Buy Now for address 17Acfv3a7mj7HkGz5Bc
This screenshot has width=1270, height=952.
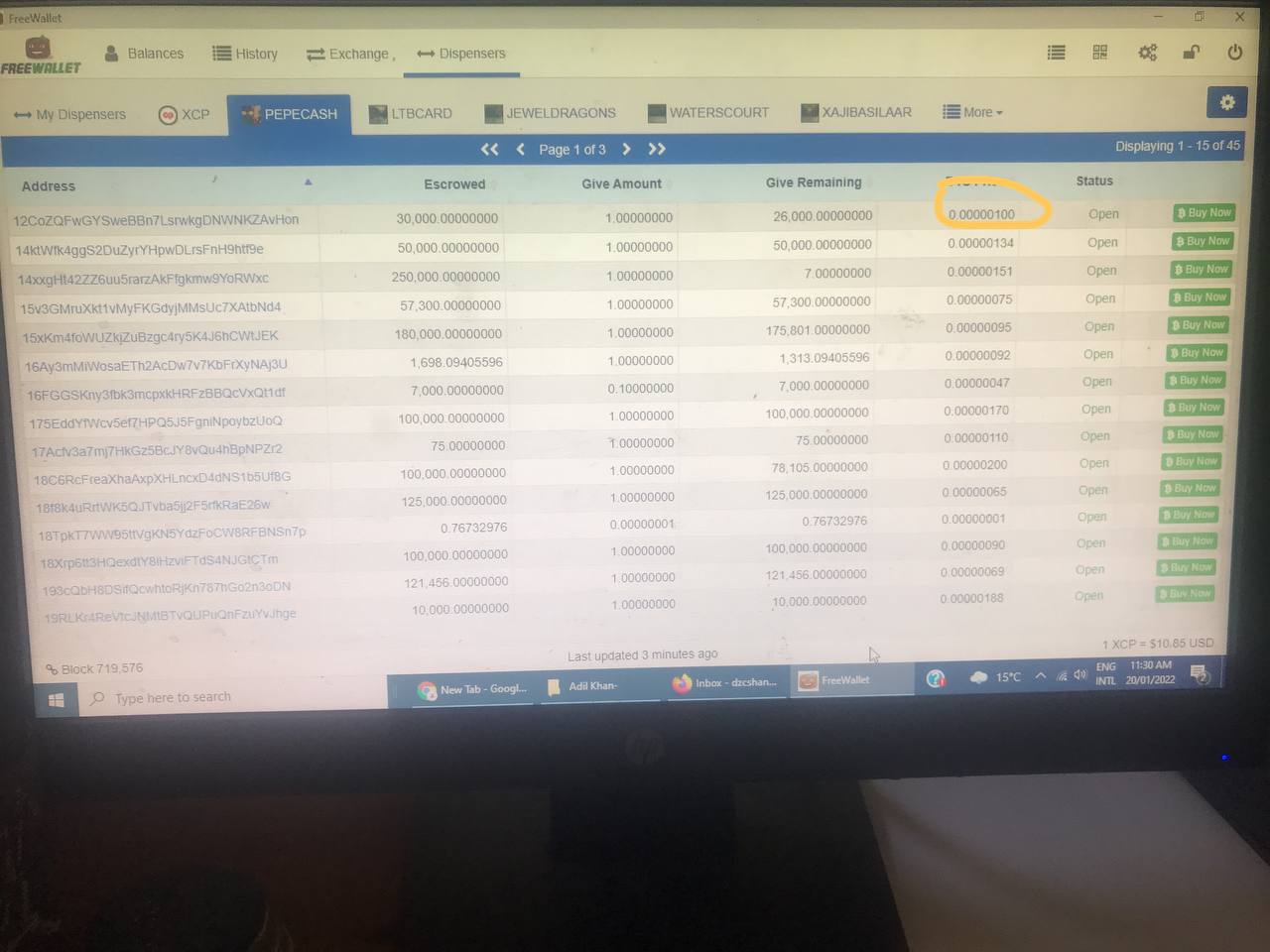[x=1192, y=433]
